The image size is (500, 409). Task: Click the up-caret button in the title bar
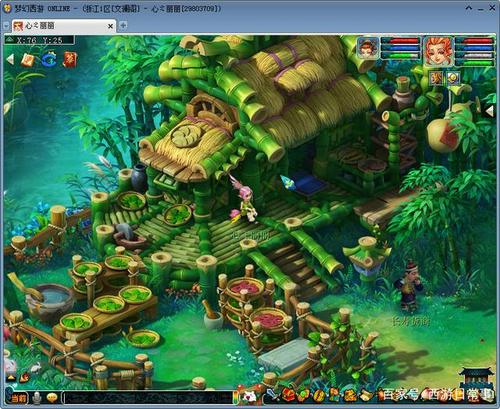click(469, 8)
